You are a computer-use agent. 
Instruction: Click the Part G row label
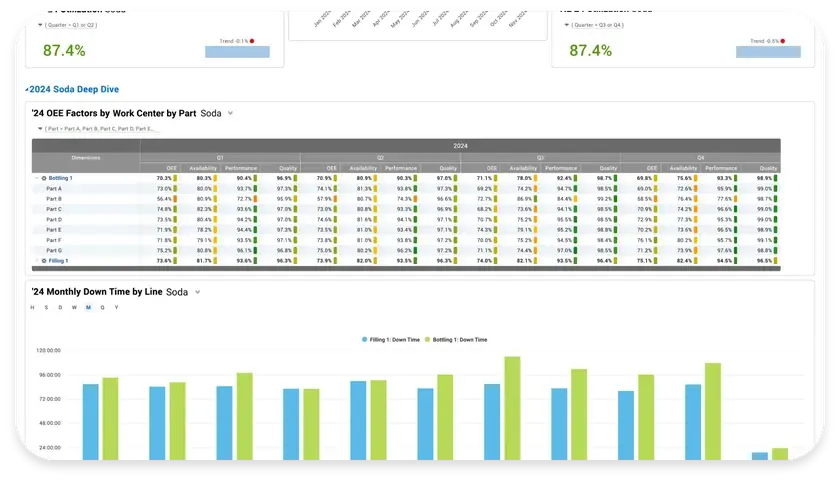pyautogui.click(x=54, y=250)
